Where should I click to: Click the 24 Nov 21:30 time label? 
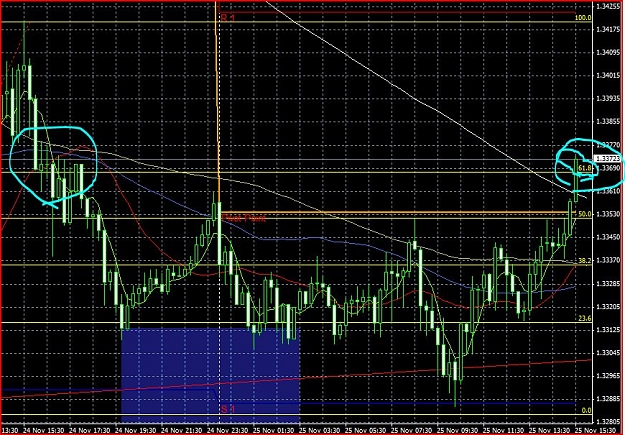pyautogui.click(x=181, y=431)
